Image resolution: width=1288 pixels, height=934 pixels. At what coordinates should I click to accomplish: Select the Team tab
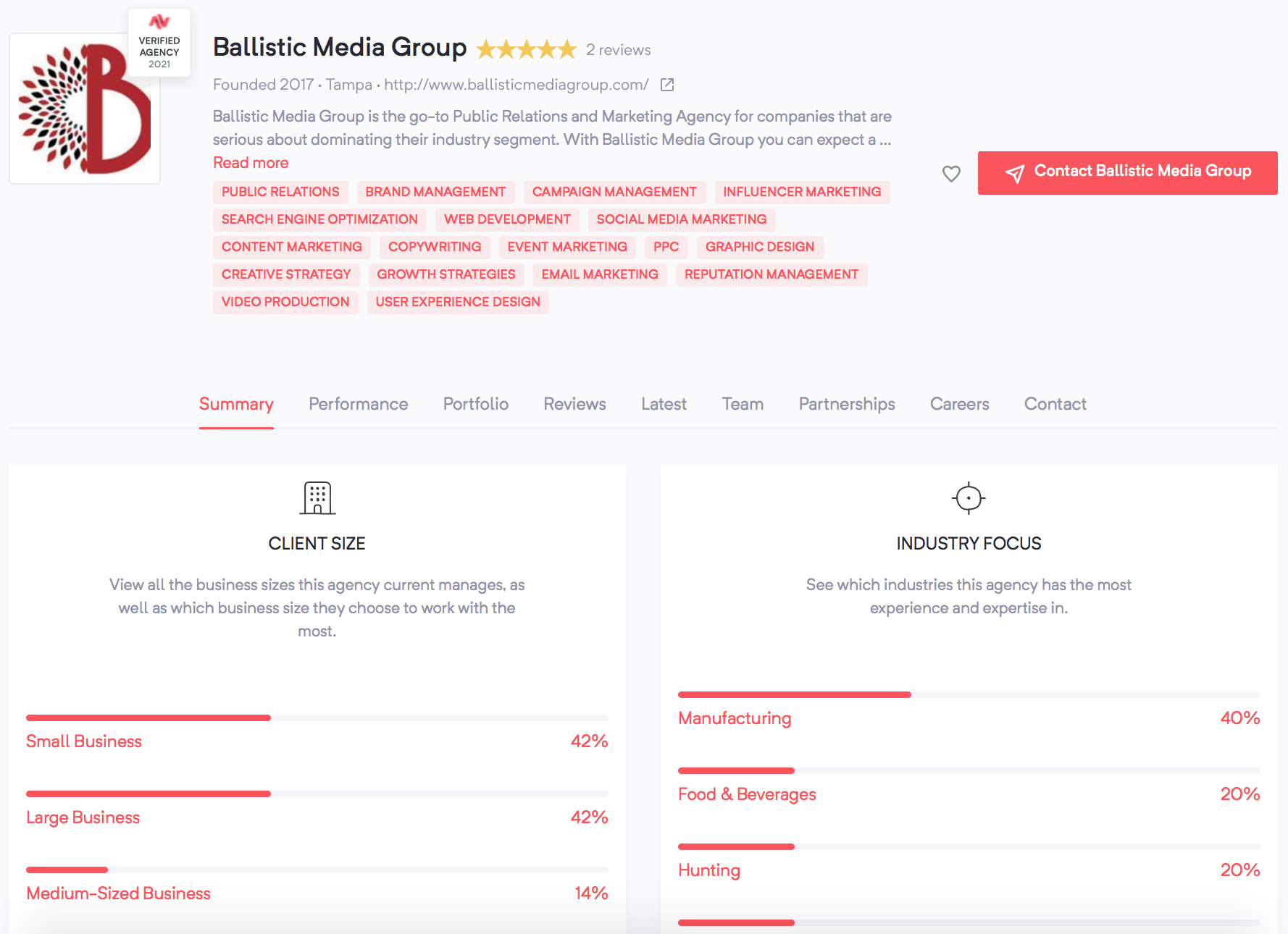point(743,404)
